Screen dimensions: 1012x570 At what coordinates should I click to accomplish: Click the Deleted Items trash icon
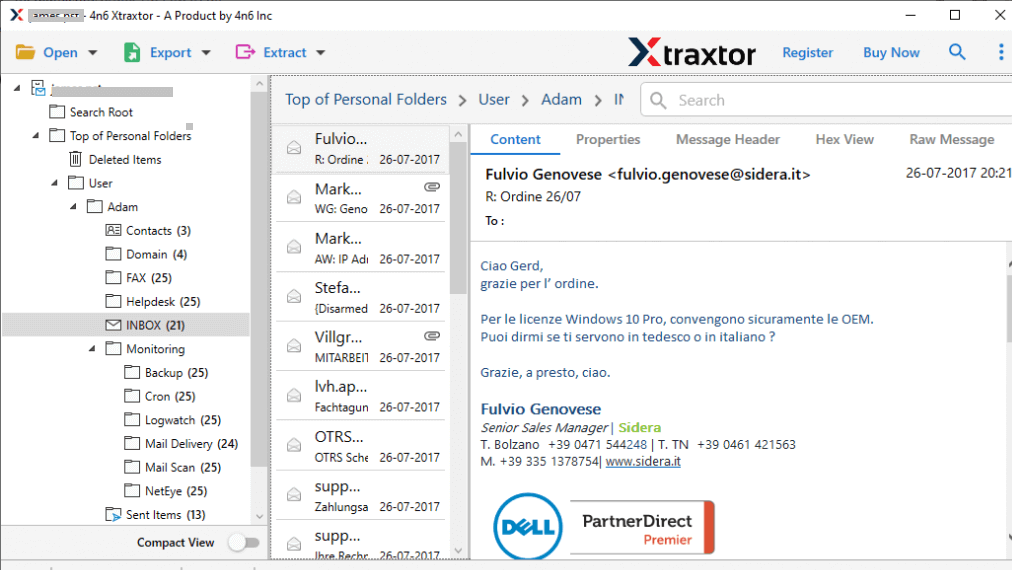click(76, 159)
